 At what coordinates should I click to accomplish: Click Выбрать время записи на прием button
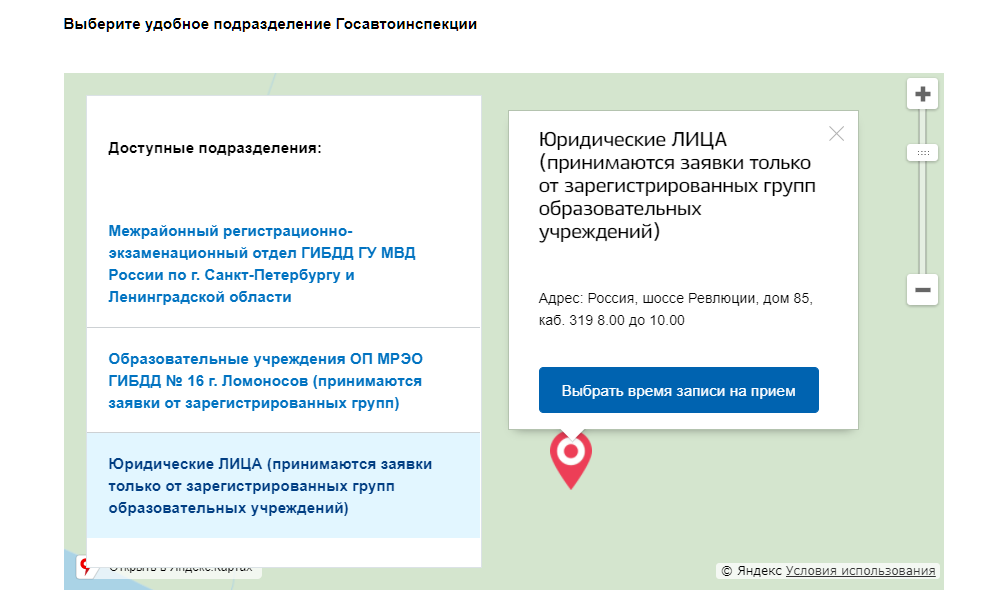[678, 390]
